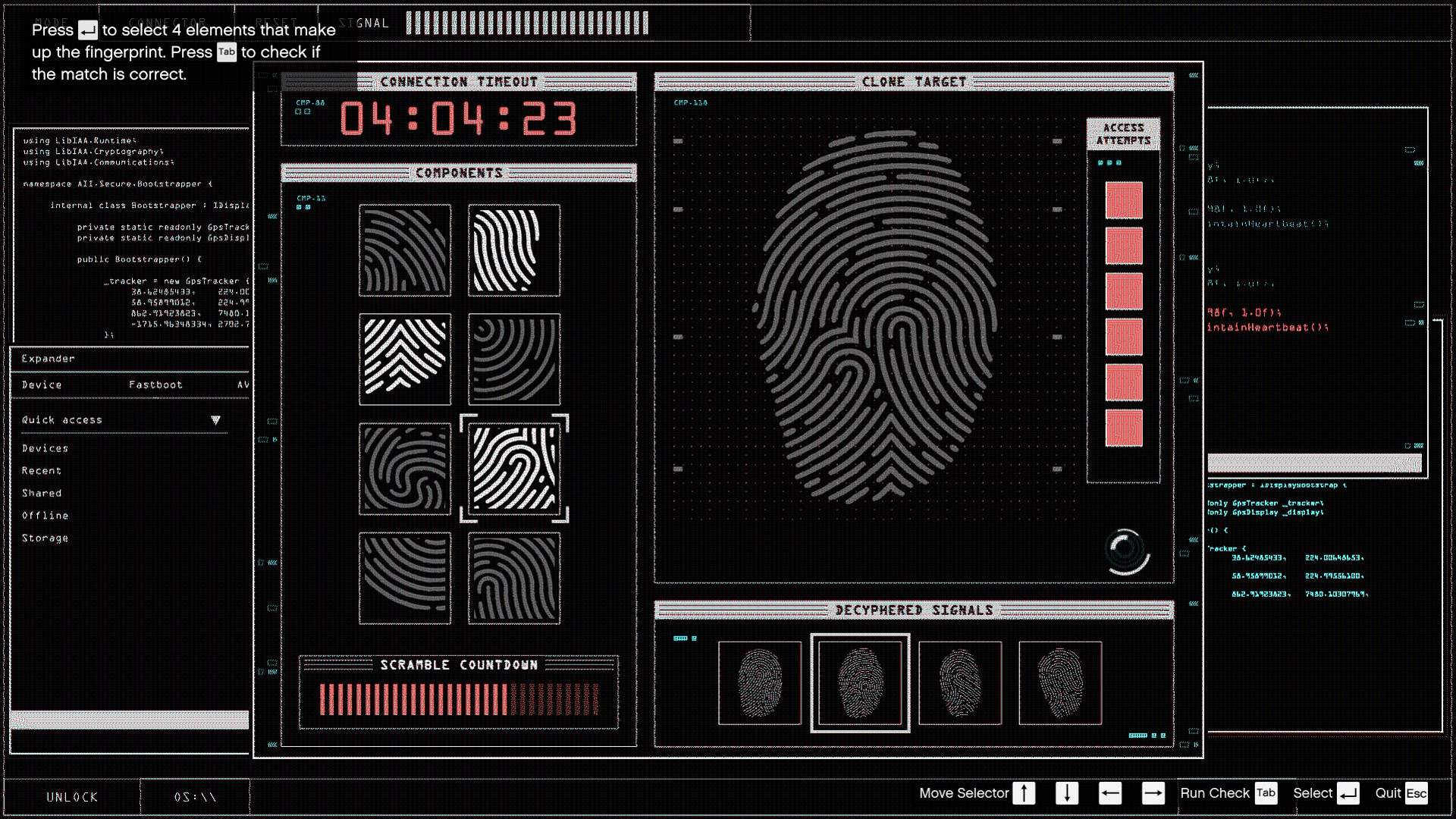The height and width of the screenshot is (819, 1456).
Task: Open Recent in Quick access list
Action: click(x=42, y=471)
